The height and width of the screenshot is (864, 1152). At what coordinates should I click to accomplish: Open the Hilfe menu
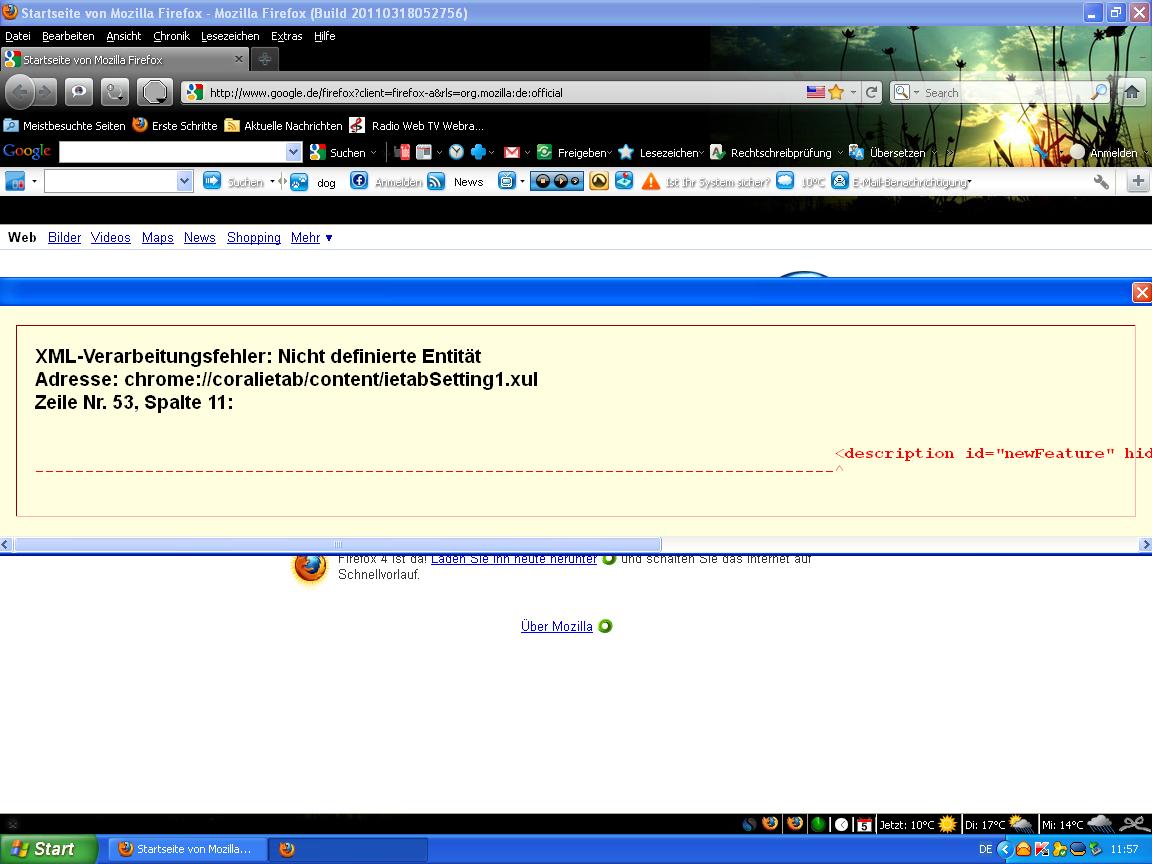click(x=325, y=36)
